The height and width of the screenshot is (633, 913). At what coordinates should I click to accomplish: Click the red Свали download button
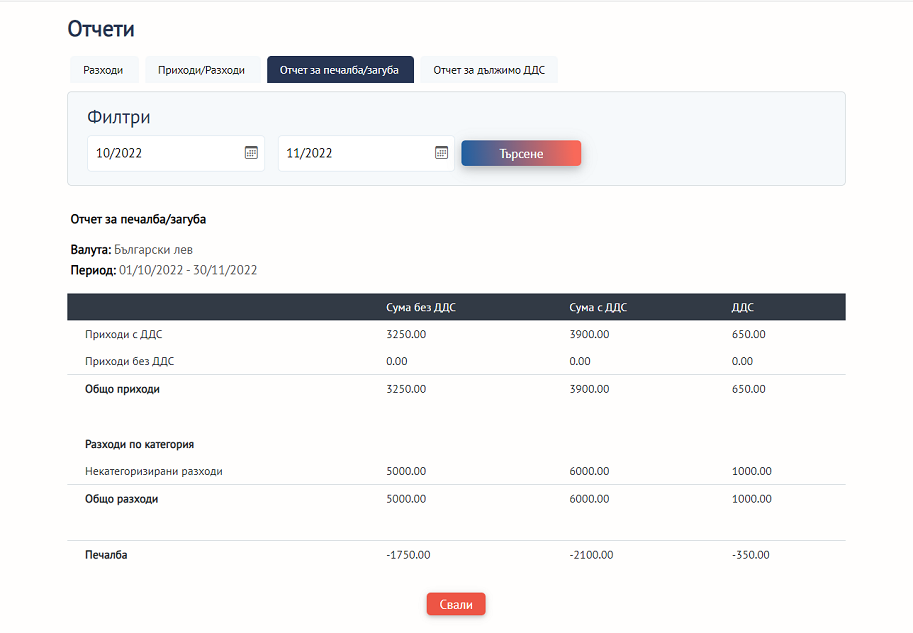pyautogui.click(x=456, y=604)
